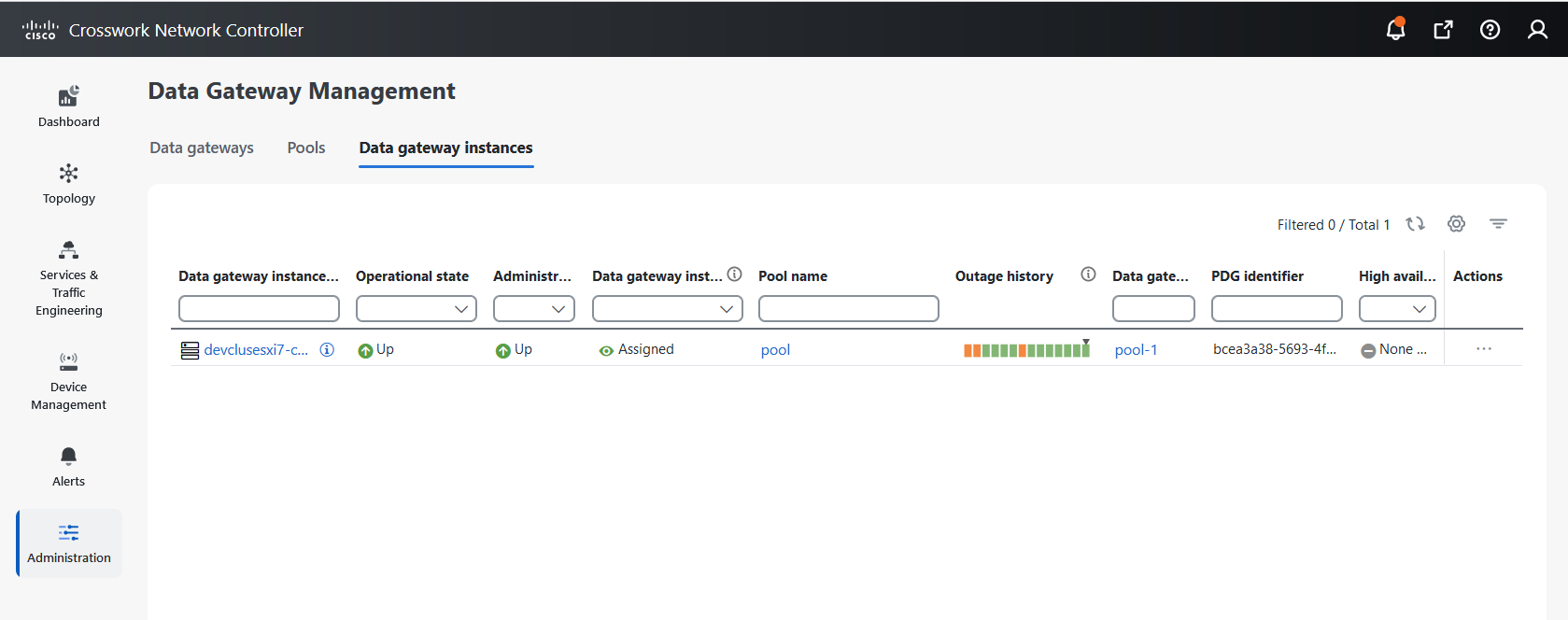Image resolution: width=1568 pixels, height=620 pixels.
Task: Open the notifications bell in header
Action: [1395, 29]
